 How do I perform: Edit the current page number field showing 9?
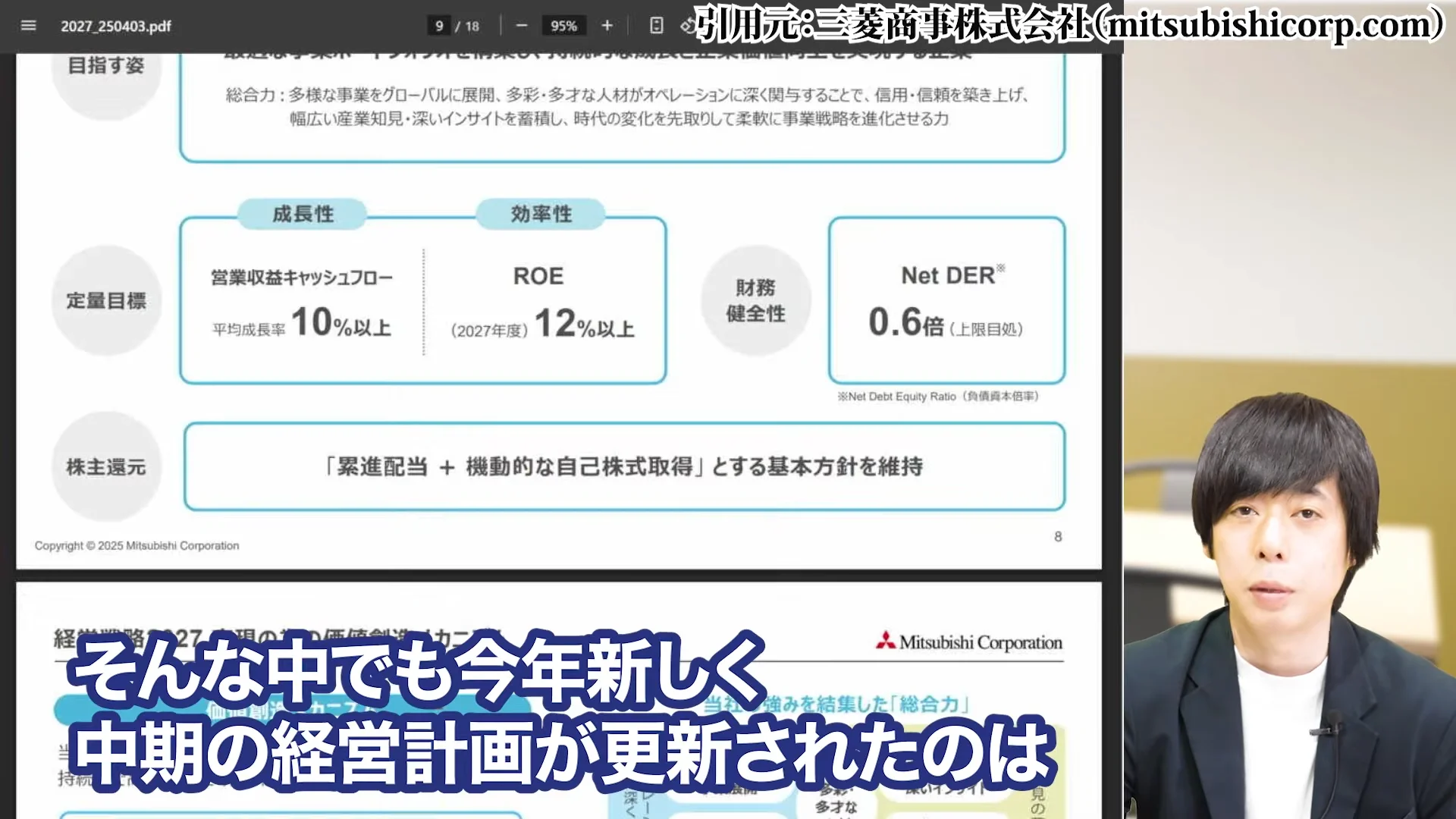pyautogui.click(x=439, y=26)
